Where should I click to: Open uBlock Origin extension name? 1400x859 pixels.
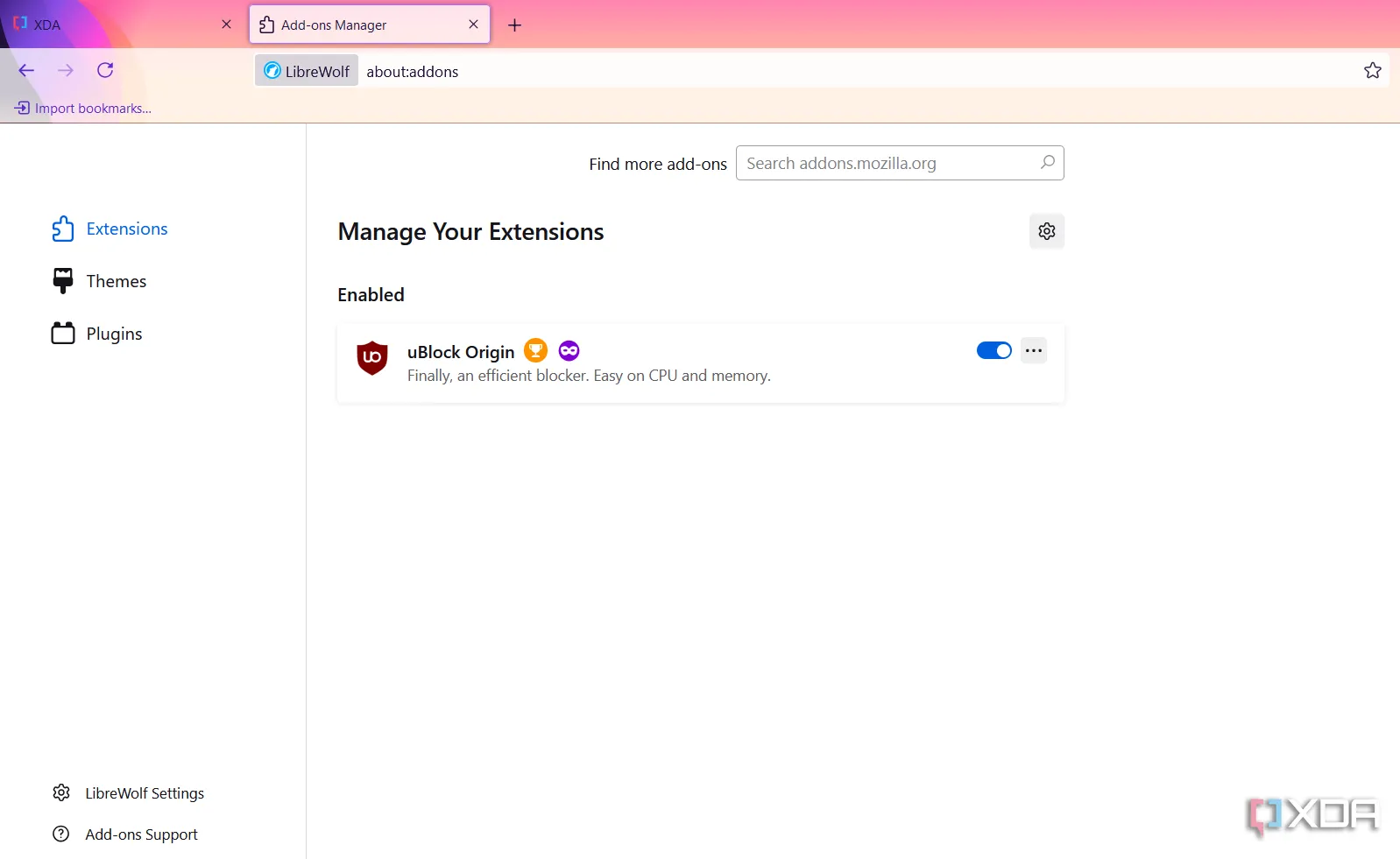point(461,352)
